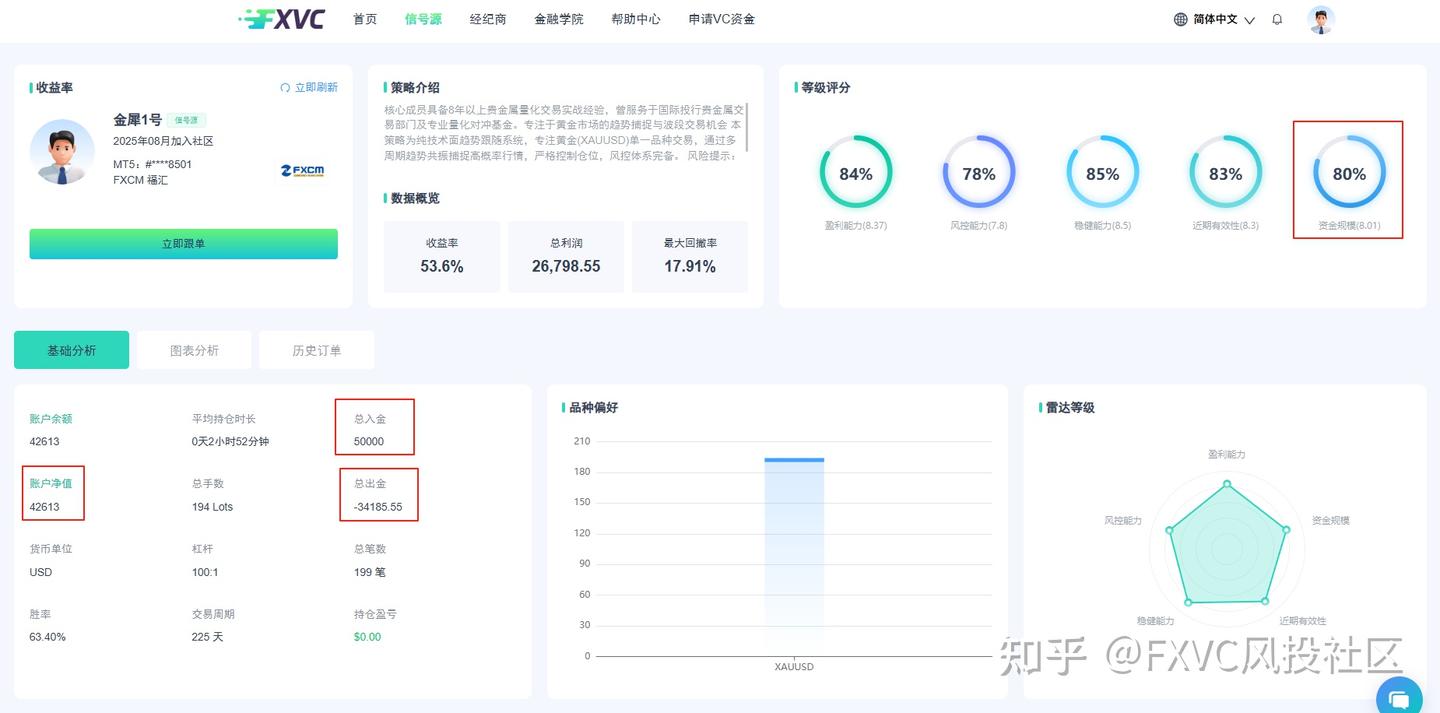Screen dimensions: 1440x713
Task: Open 帮助中心 from the navigation bar
Action: (635, 19)
